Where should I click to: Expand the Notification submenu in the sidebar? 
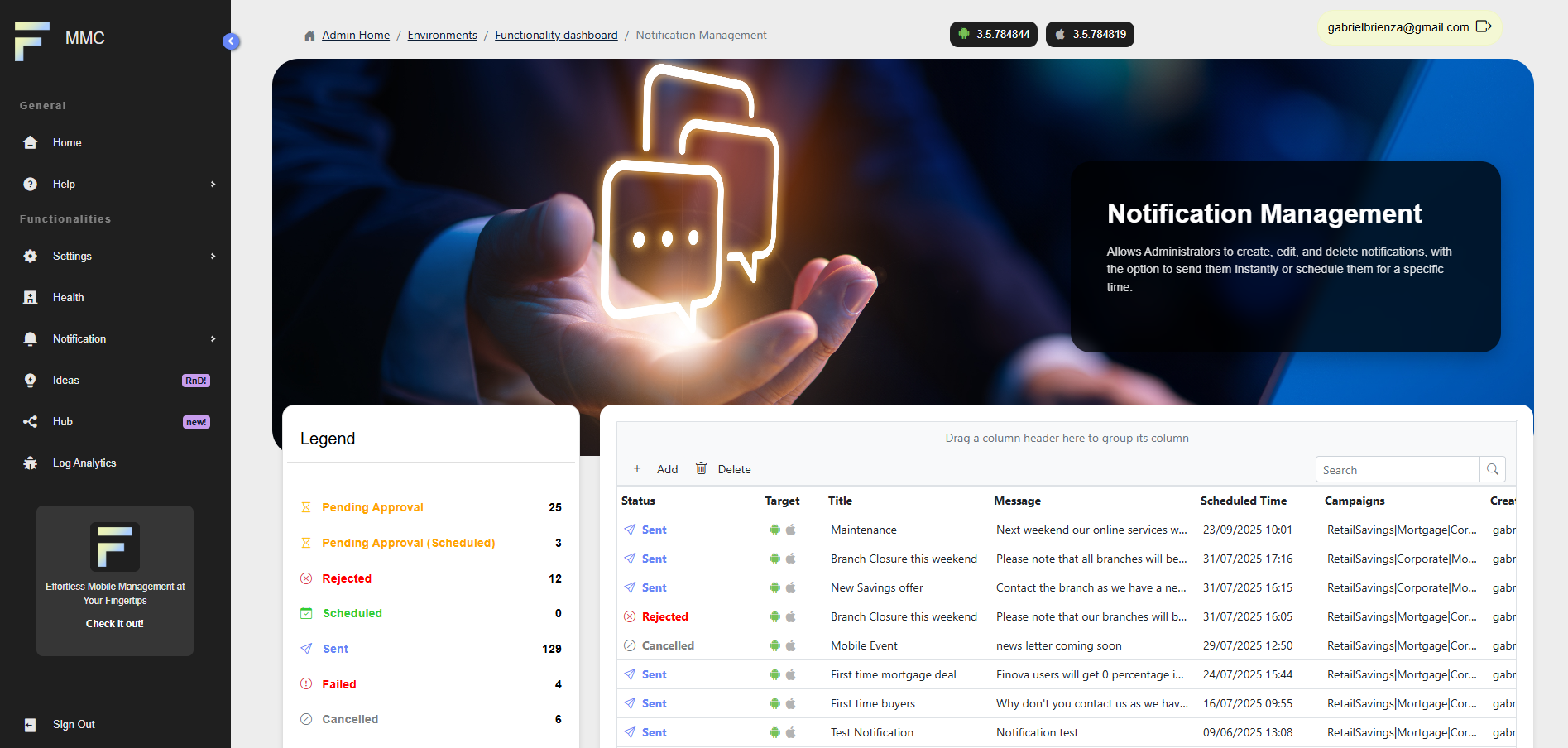(213, 338)
